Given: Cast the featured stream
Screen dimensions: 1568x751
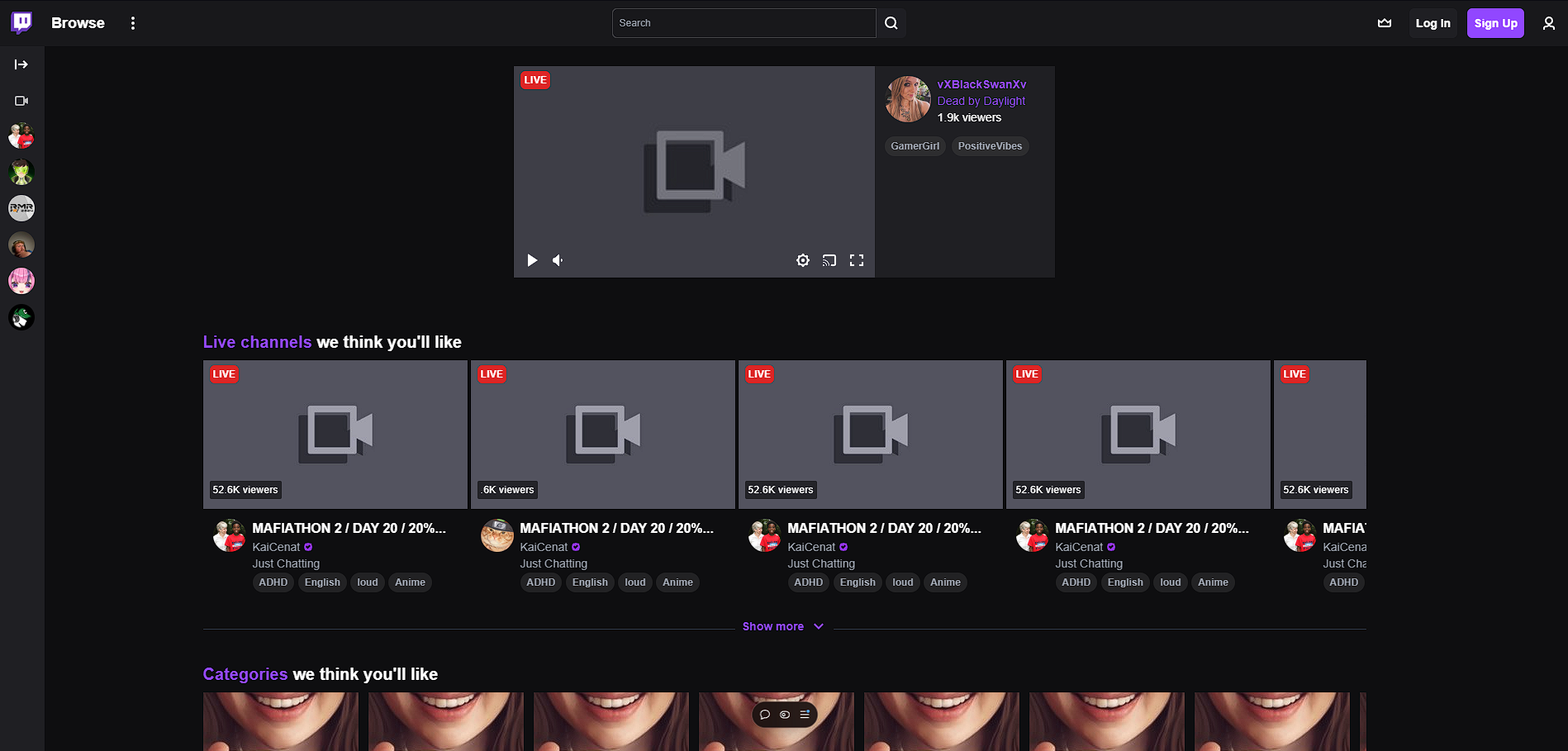Looking at the screenshot, I should point(829,260).
